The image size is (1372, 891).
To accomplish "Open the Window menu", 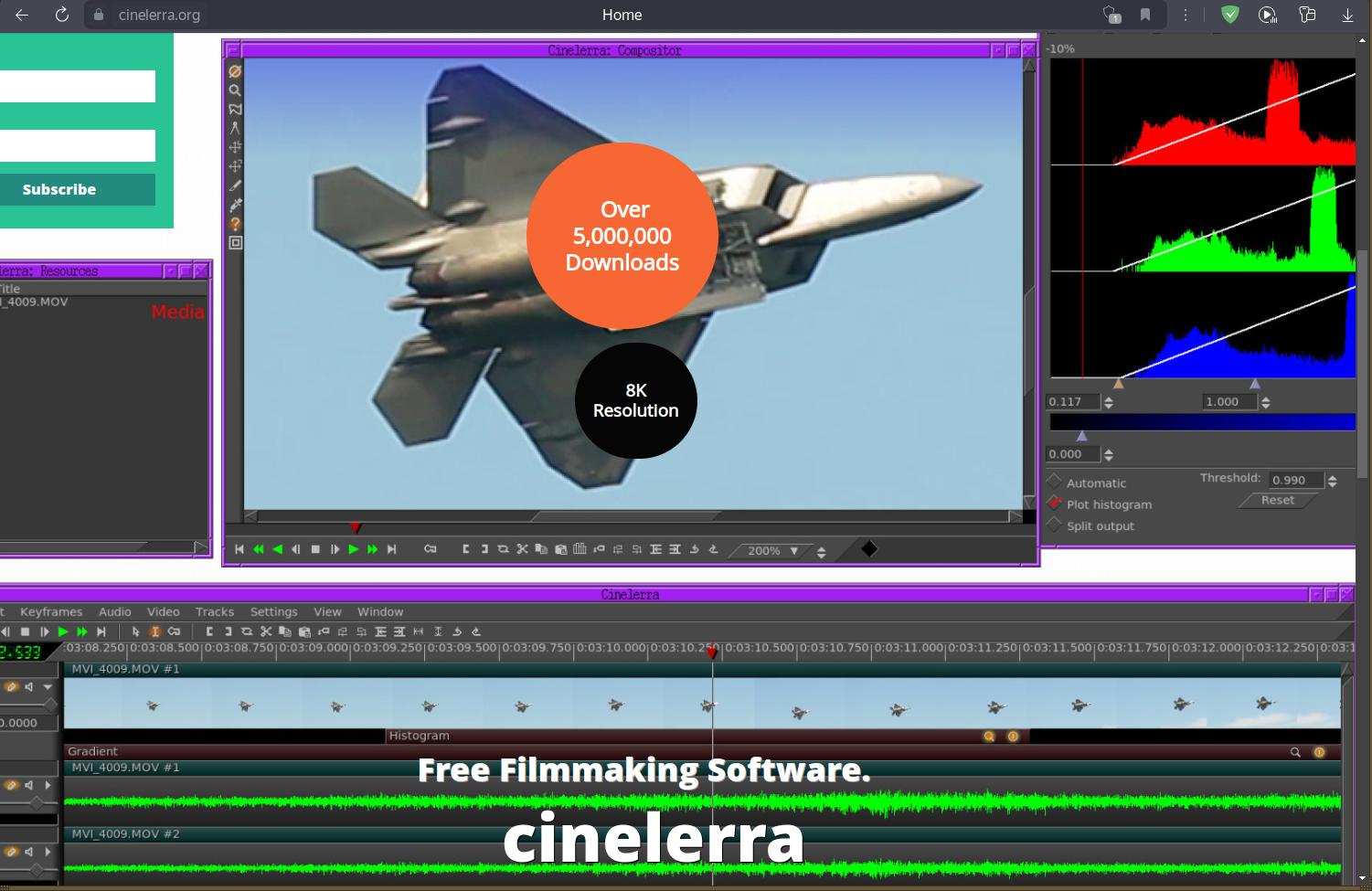I will pyautogui.click(x=380, y=612).
